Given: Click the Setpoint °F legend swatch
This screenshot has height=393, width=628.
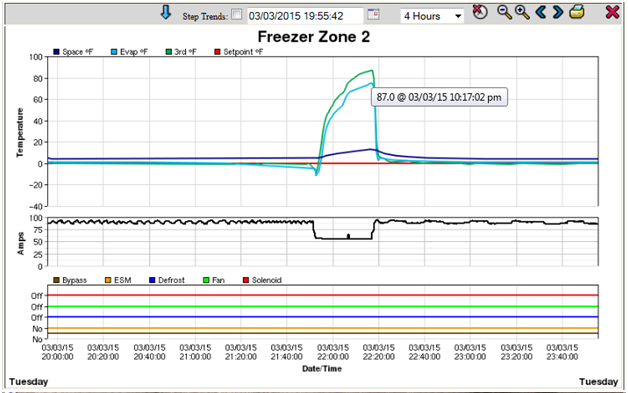Looking at the screenshot, I should pos(217,52).
